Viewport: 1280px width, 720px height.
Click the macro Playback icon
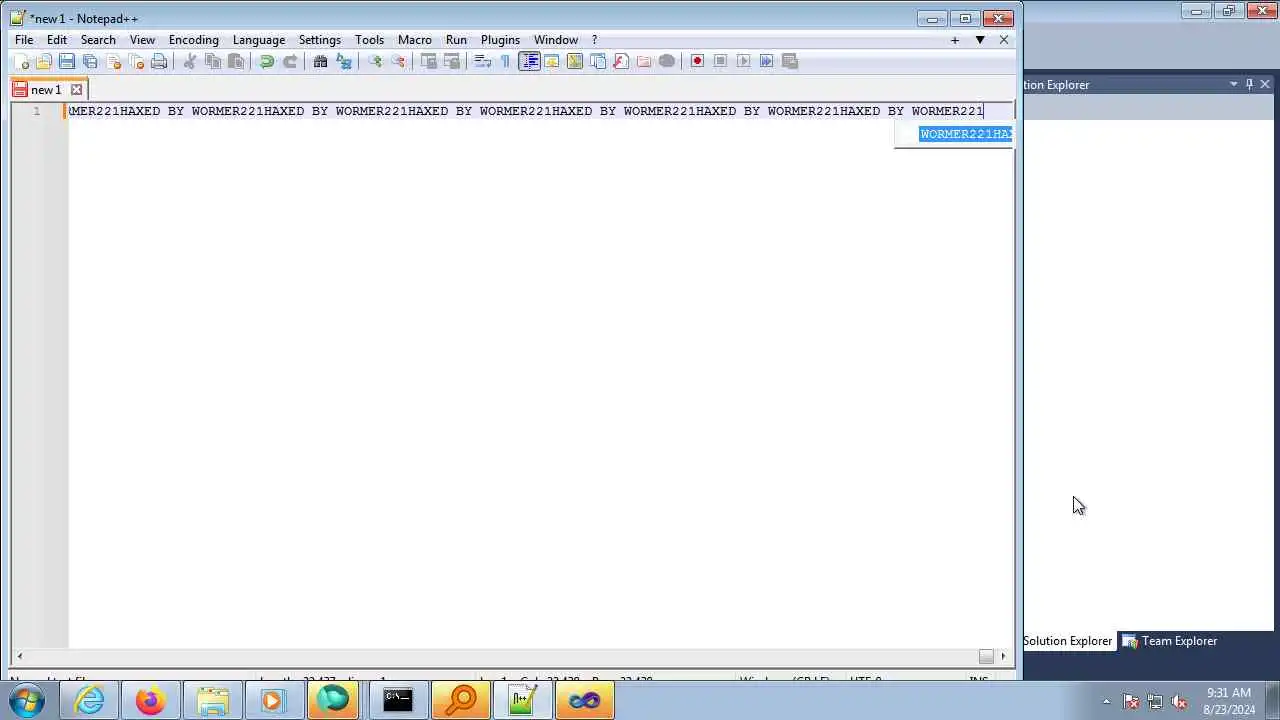743,61
